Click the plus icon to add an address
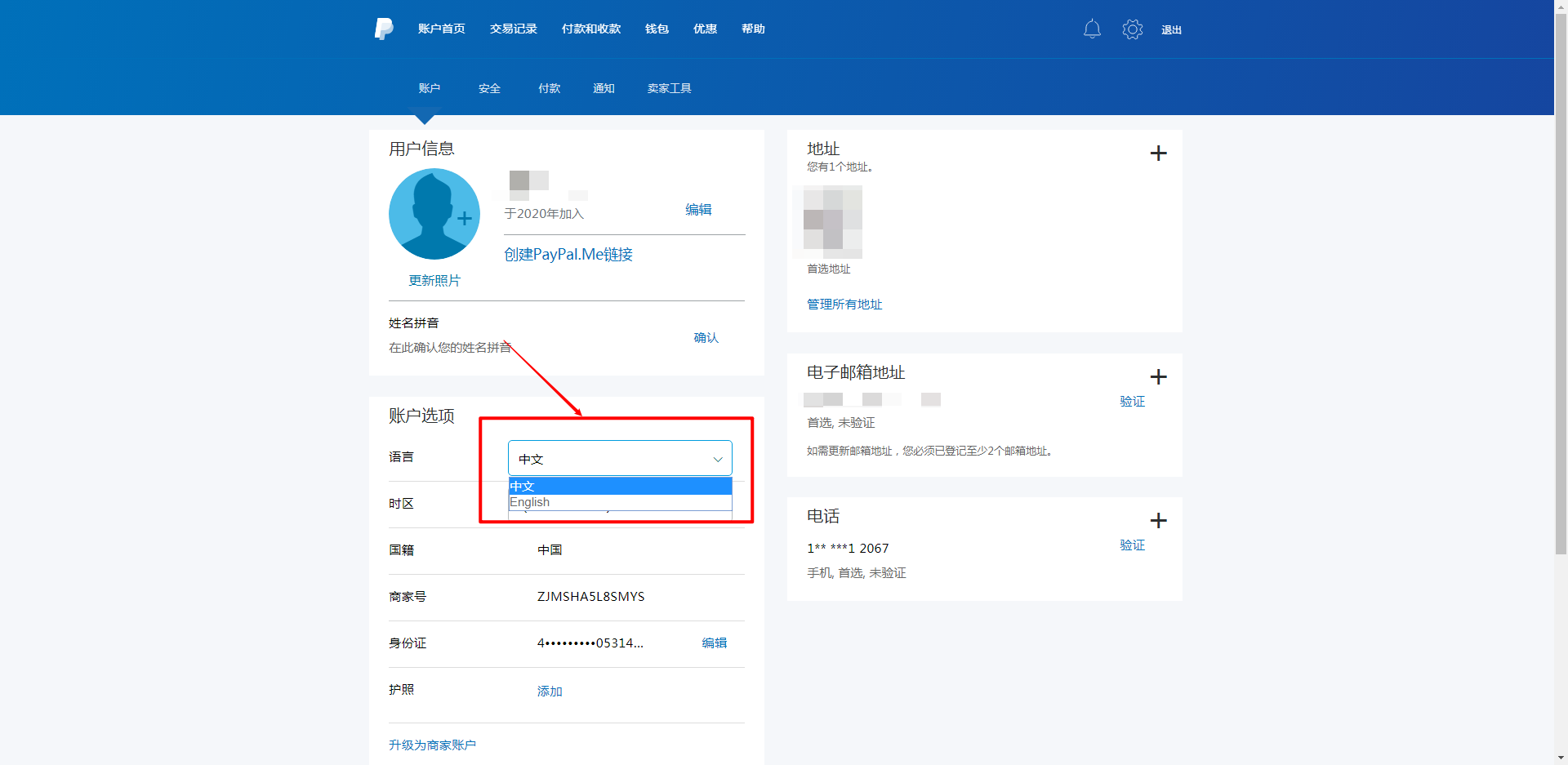This screenshot has height=765, width=1568. (1158, 153)
